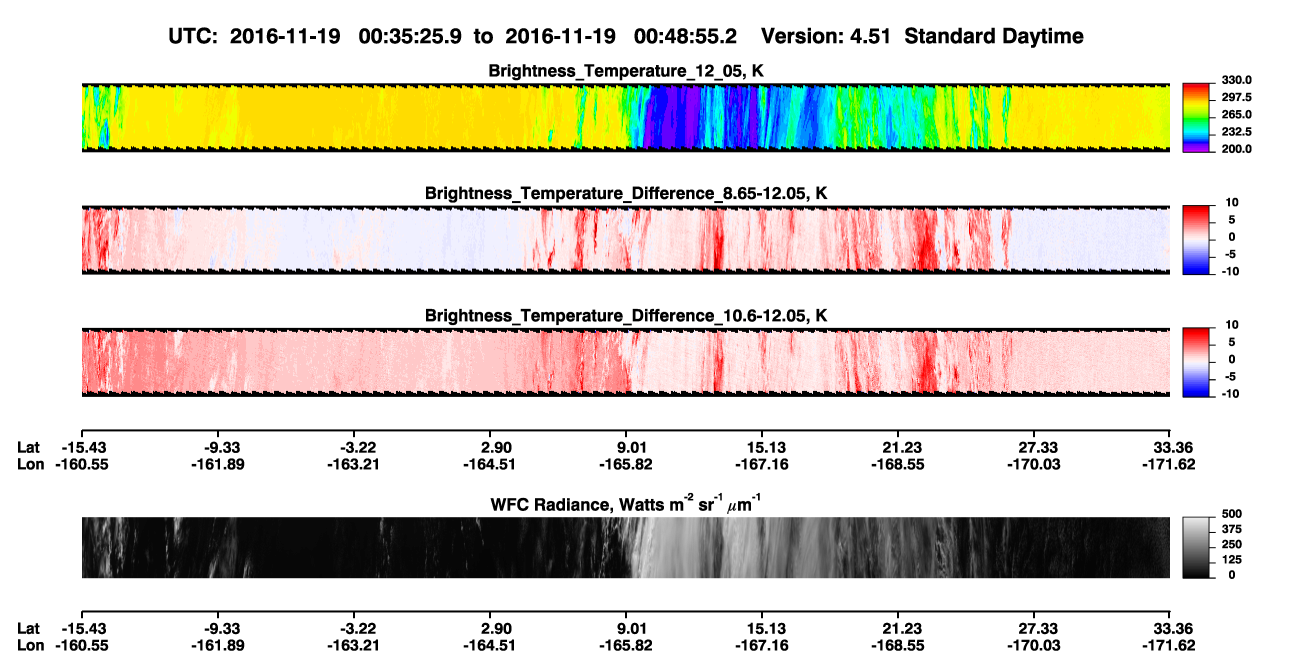Screen dimensions: 1300x667
Task: Click longitude -161.89 under the WFC Radiance panel
Action: (219, 645)
